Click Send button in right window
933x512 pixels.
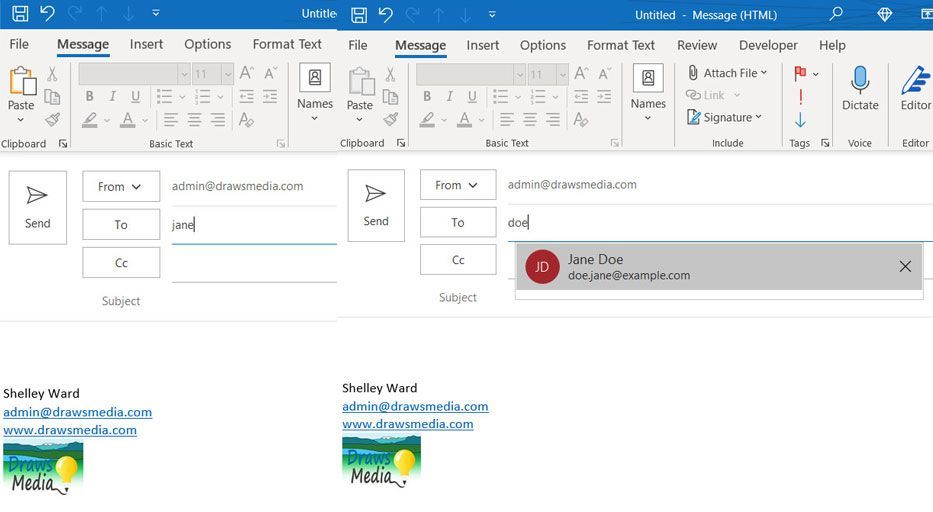coord(376,205)
